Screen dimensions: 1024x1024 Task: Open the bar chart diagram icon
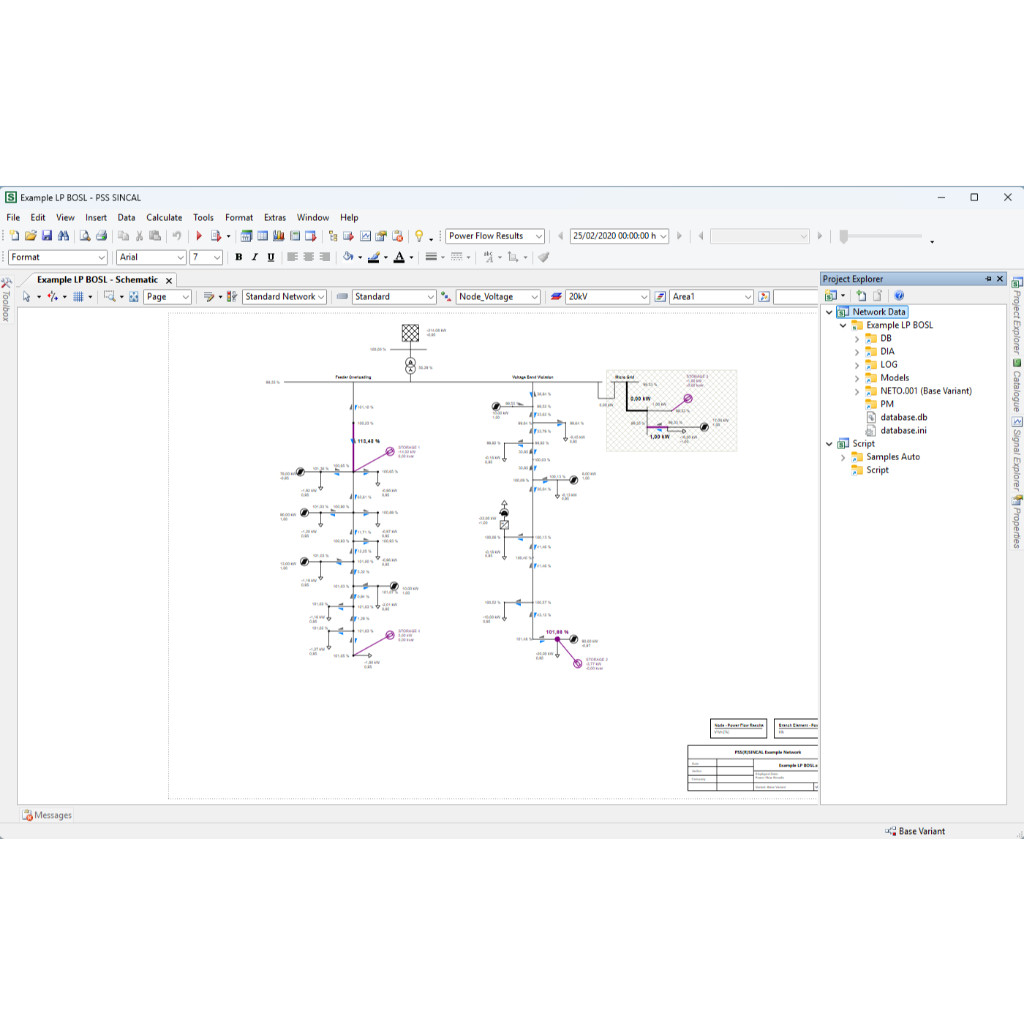click(x=279, y=236)
